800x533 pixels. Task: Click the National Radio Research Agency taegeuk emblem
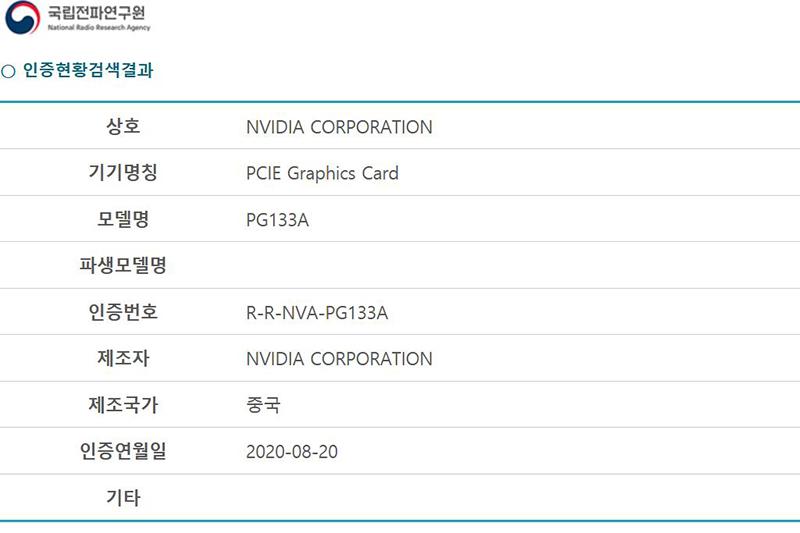pyautogui.click(x=22, y=18)
